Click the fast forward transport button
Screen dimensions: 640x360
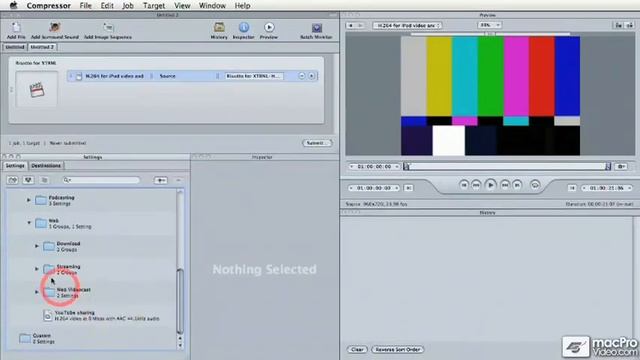coord(505,185)
